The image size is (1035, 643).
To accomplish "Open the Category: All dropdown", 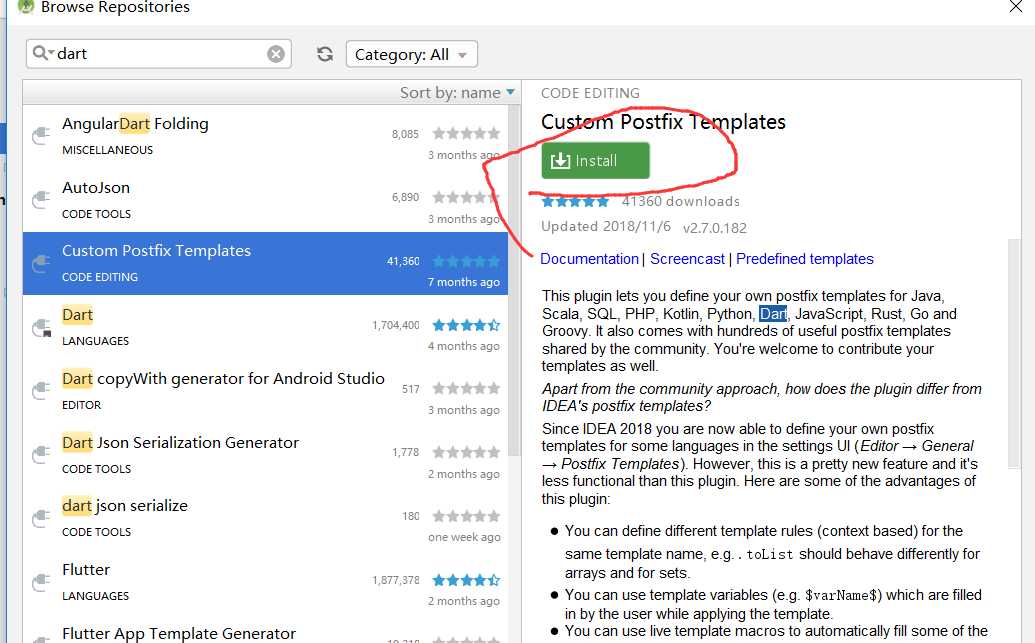I will [412, 54].
